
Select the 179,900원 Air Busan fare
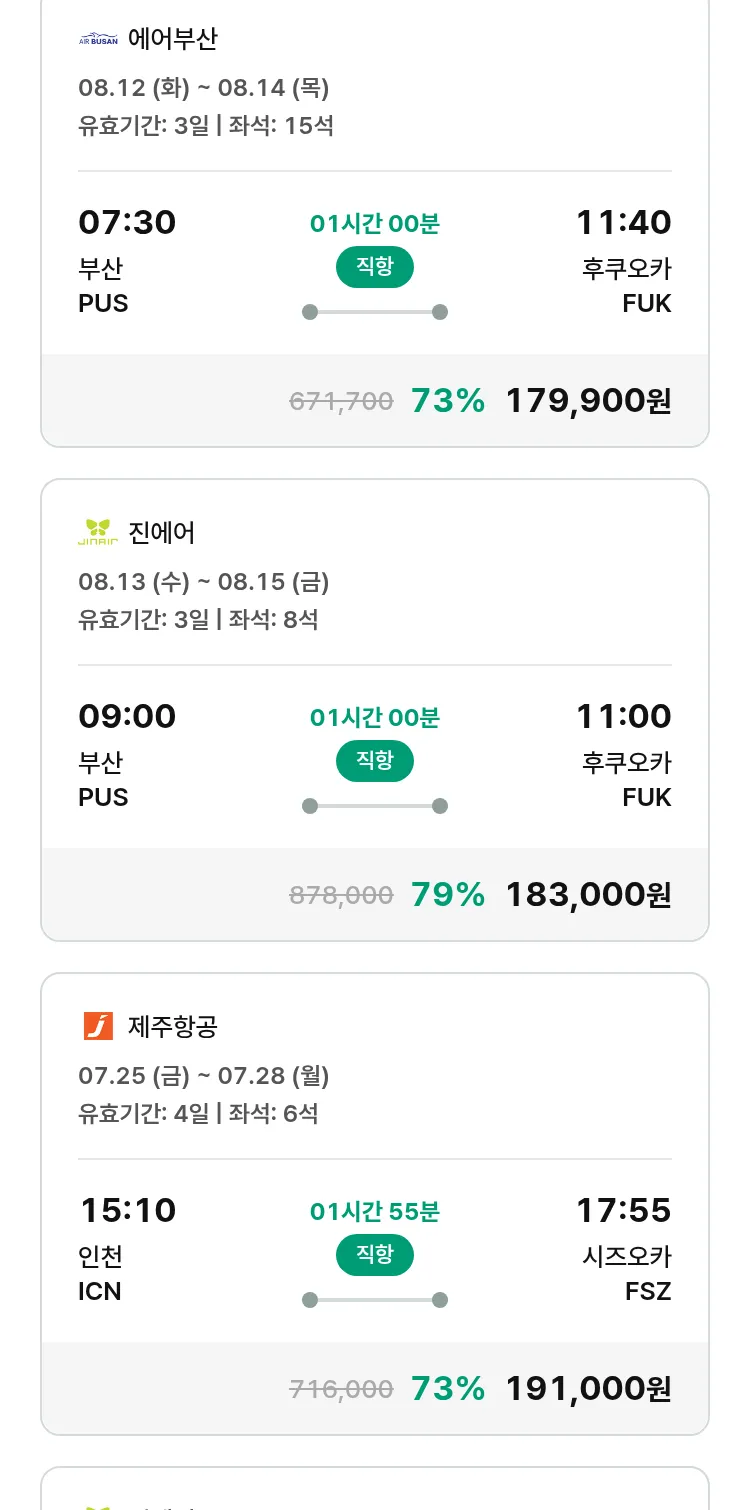[588, 401]
